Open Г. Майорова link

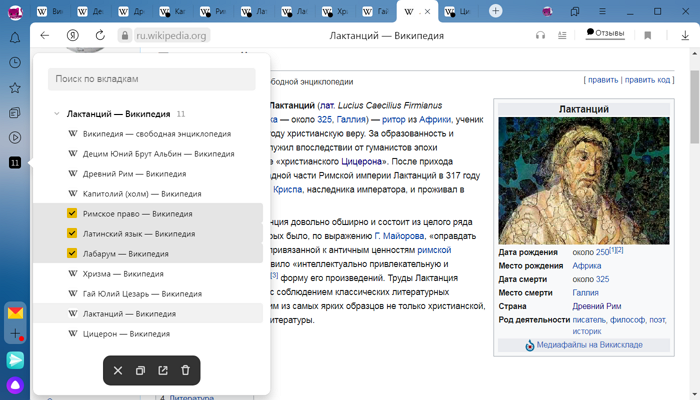399,236
